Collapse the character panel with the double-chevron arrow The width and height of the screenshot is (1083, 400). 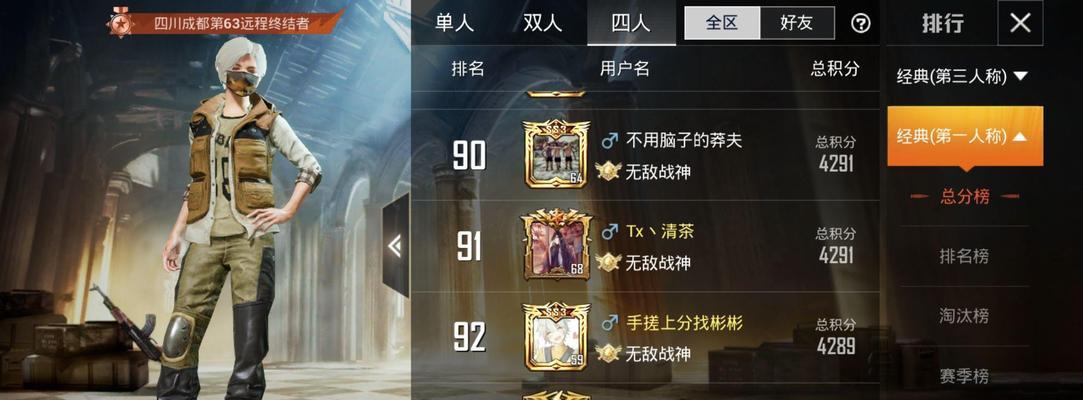396,246
